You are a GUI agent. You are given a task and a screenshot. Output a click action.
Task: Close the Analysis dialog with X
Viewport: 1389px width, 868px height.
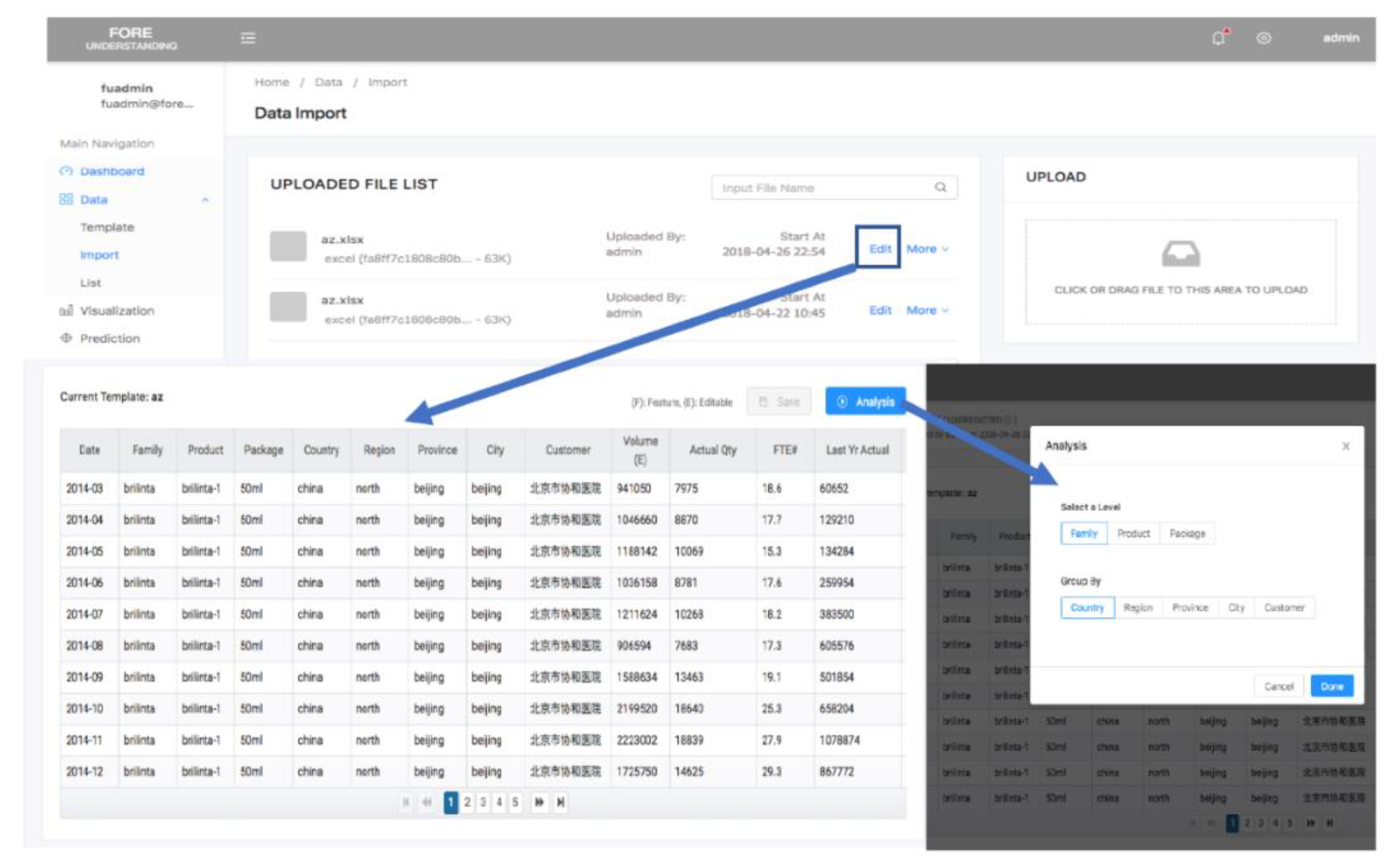pyautogui.click(x=1346, y=446)
